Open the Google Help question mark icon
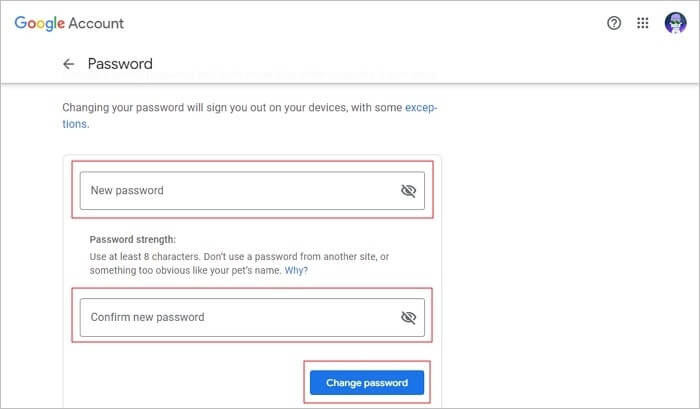The width and height of the screenshot is (700, 409). 614,23
